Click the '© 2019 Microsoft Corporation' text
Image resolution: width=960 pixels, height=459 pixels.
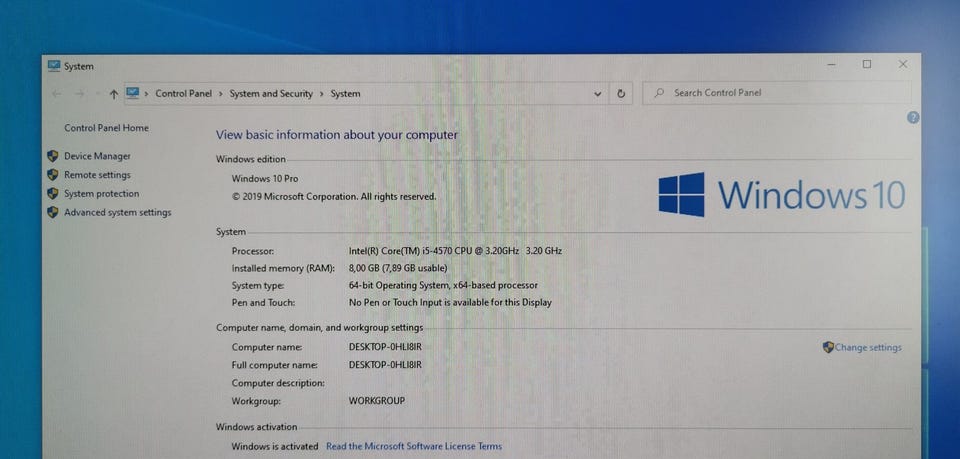click(334, 197)
